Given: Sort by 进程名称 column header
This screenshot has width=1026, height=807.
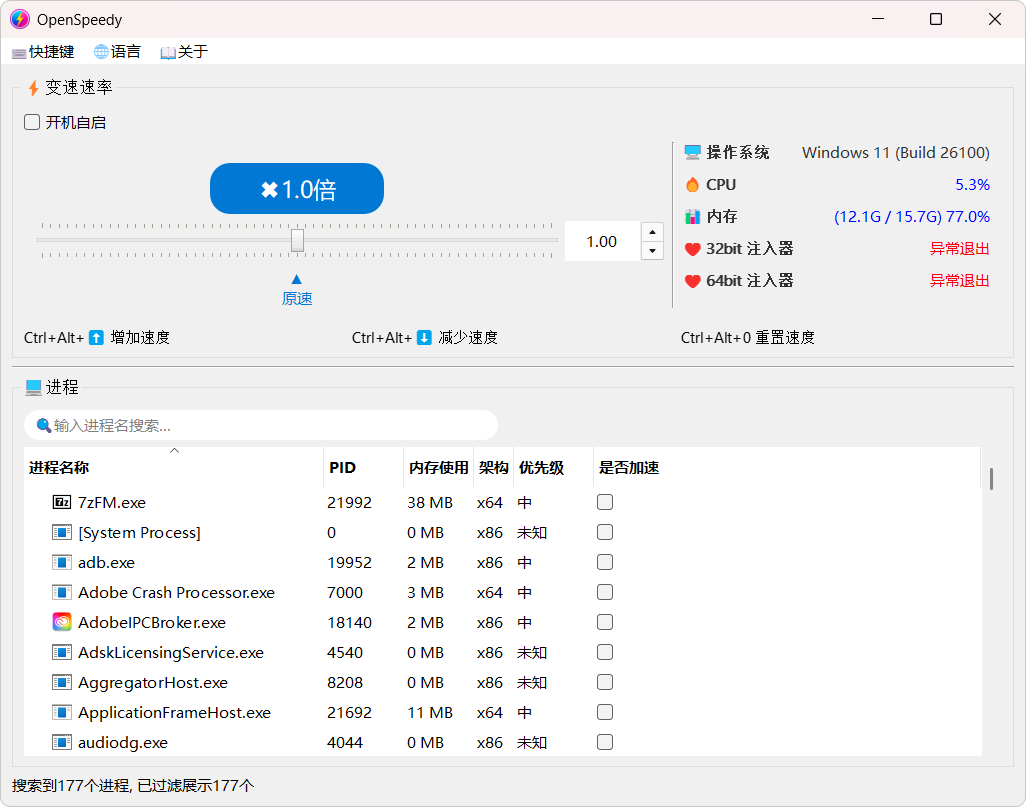Looking at the screenshot, I should 173,467.
